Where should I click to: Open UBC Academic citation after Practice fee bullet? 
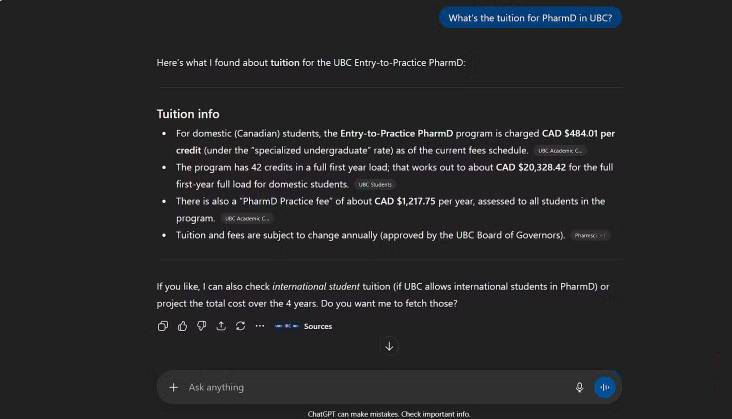[x=246, y=218]
